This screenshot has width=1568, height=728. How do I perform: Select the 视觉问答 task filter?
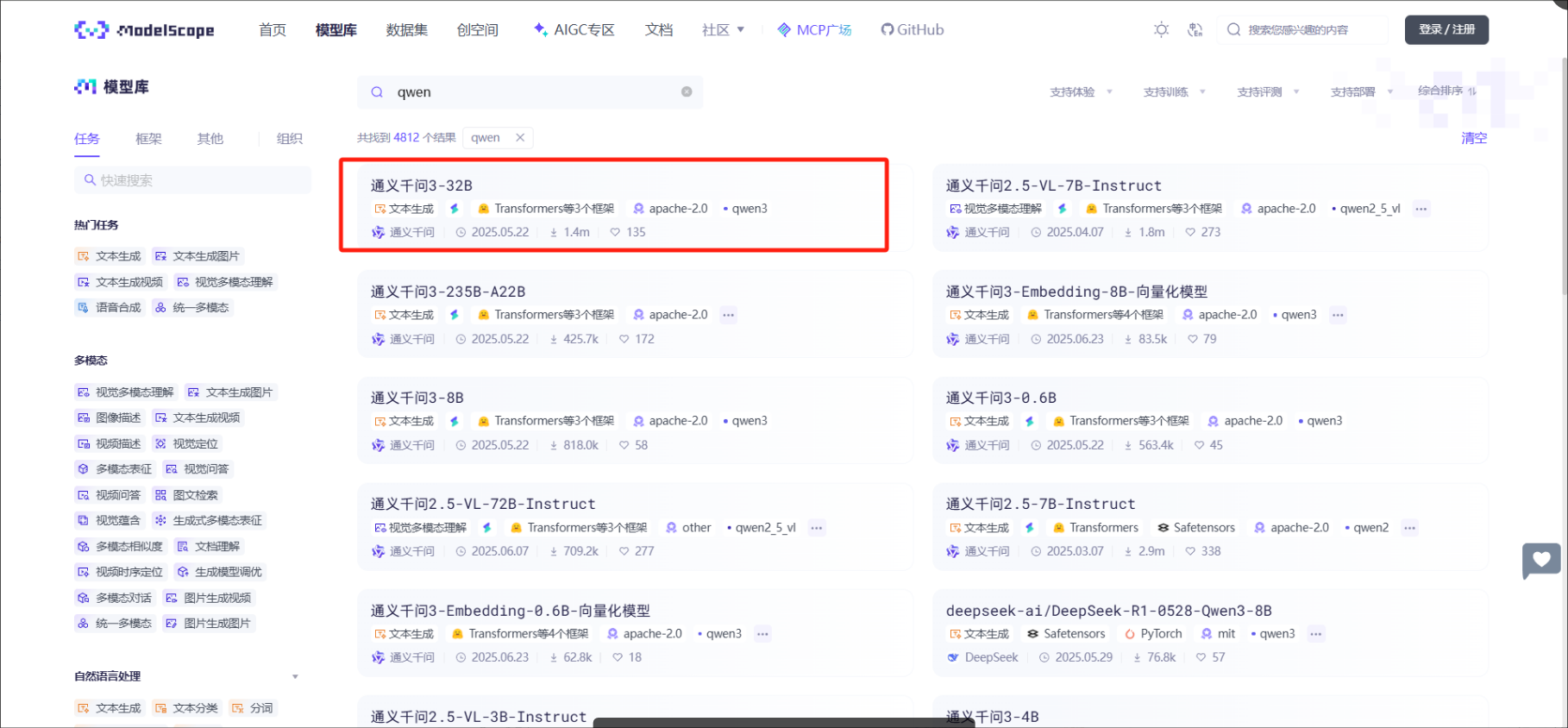click(198, 469)
